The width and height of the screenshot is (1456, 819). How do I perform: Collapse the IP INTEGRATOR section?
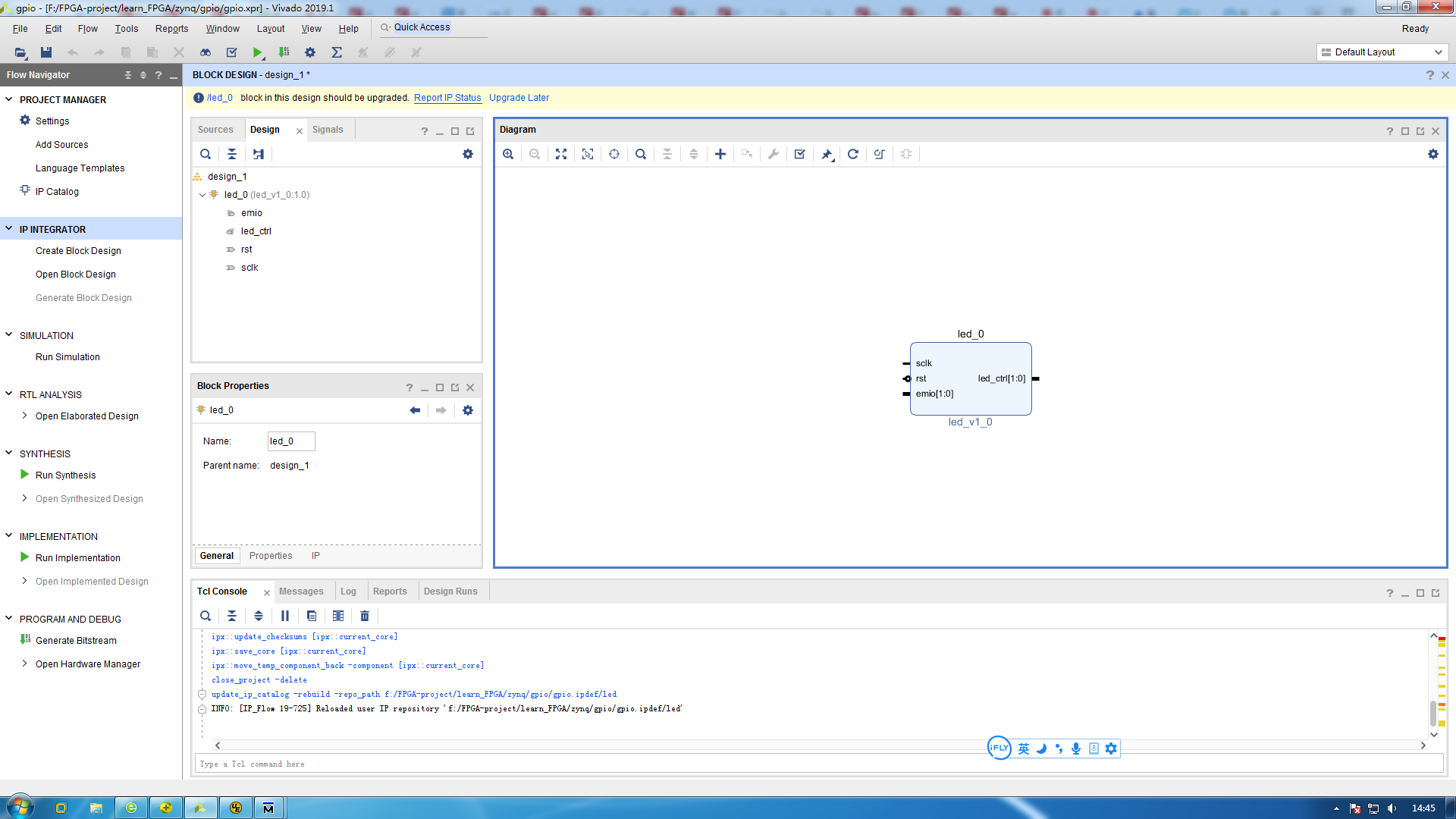pos(9,229)
